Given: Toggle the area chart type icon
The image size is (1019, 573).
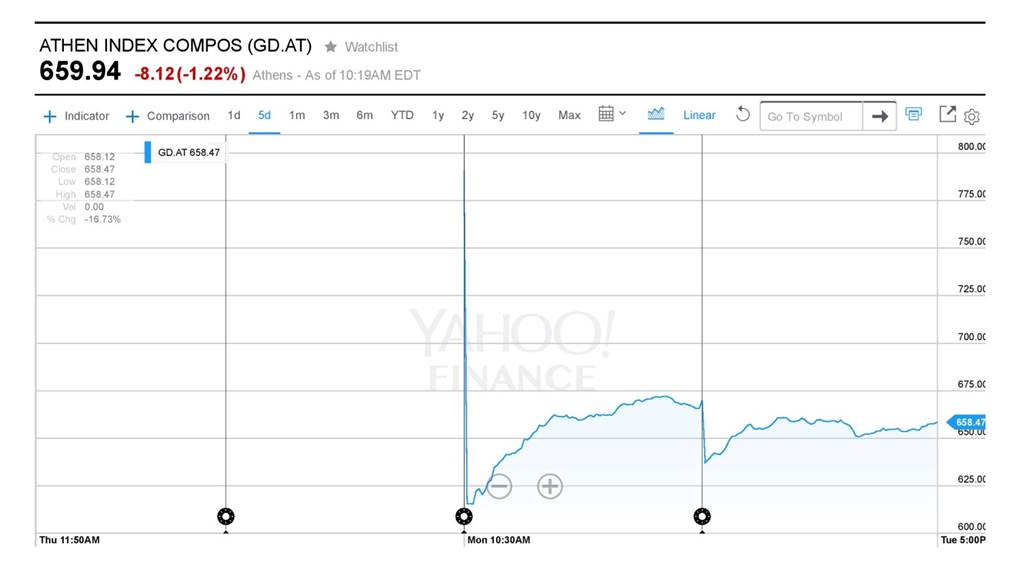Looking at the screenshot, I should (656, 114).
